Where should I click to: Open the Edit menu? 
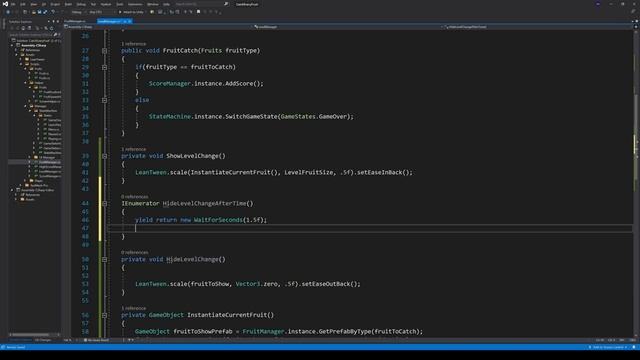pos(23,4)
